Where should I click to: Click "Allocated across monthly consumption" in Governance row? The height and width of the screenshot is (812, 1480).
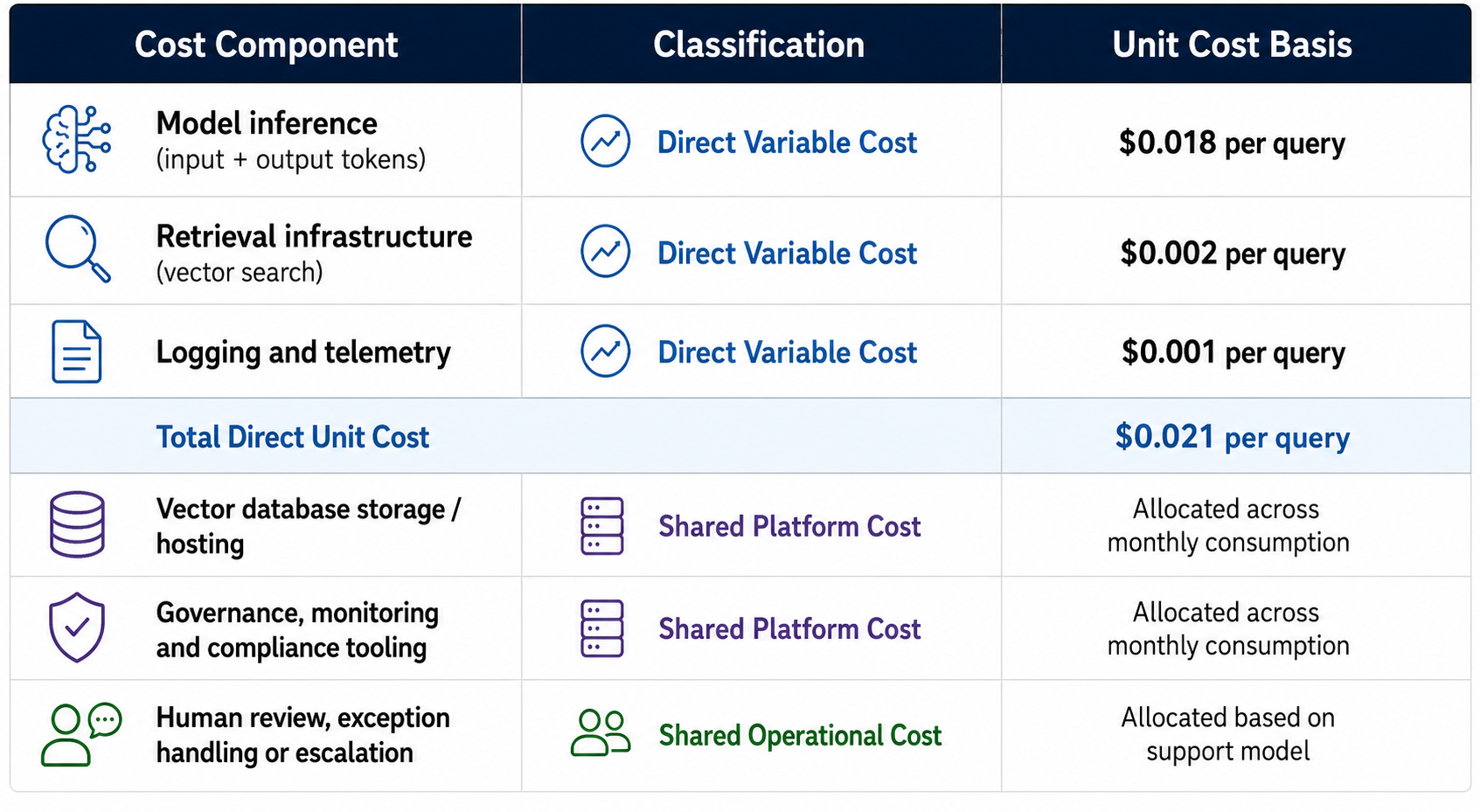coord(1228,628)
